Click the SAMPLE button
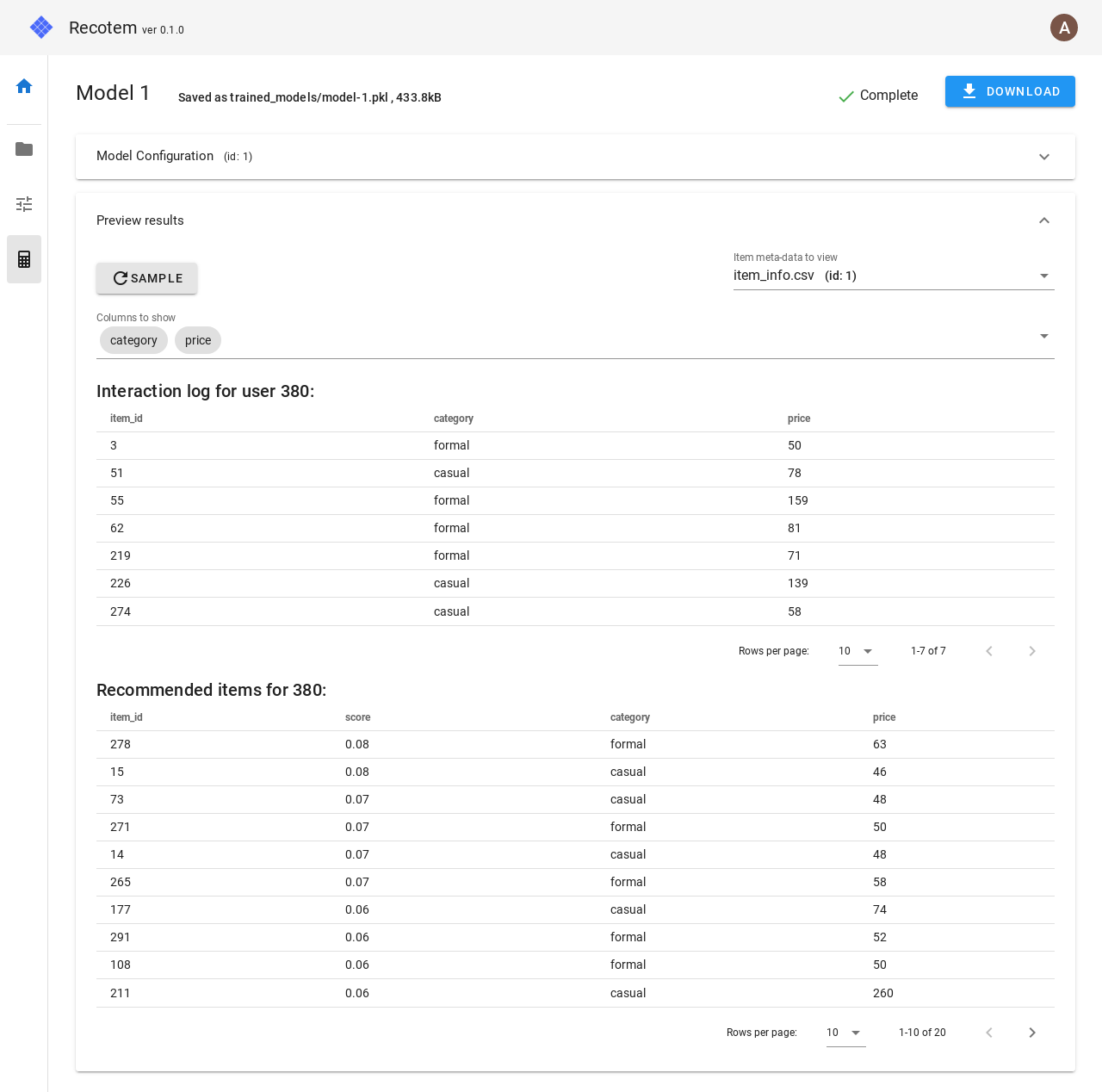The image size is (1102, 1092). 146,278
